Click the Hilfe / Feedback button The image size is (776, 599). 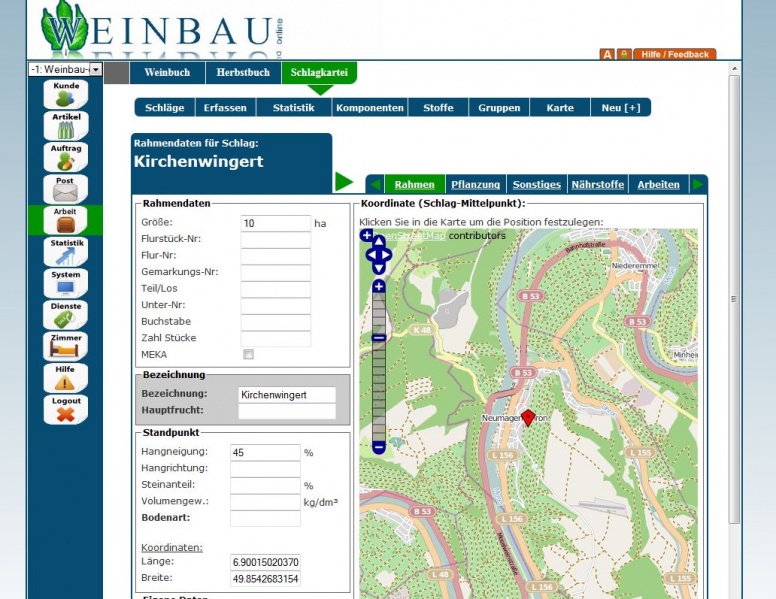point(674,54)
